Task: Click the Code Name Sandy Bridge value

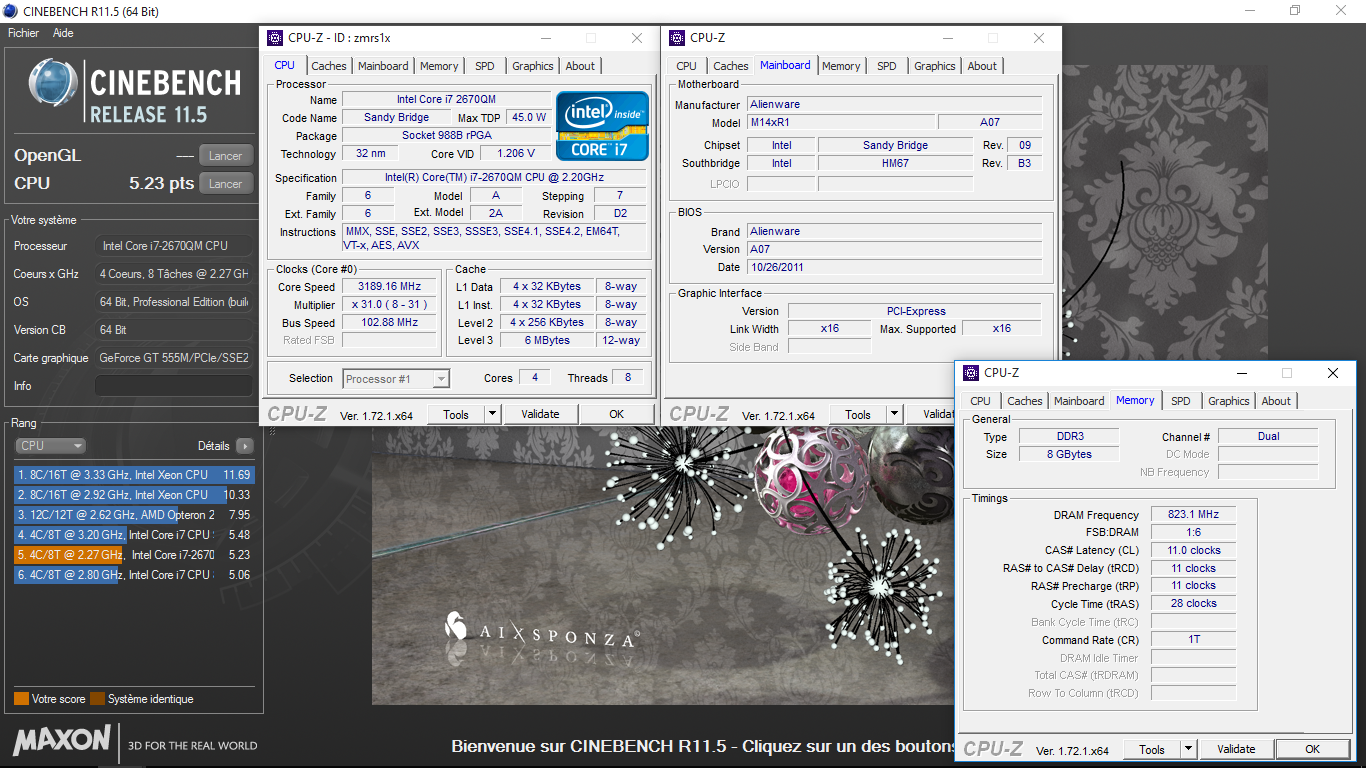Action: [396, 118]
